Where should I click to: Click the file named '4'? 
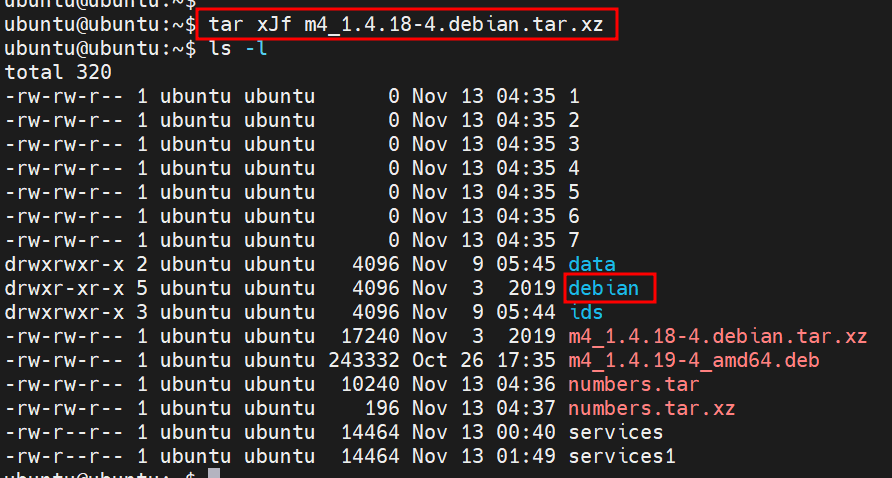click(x=574, y=168)
